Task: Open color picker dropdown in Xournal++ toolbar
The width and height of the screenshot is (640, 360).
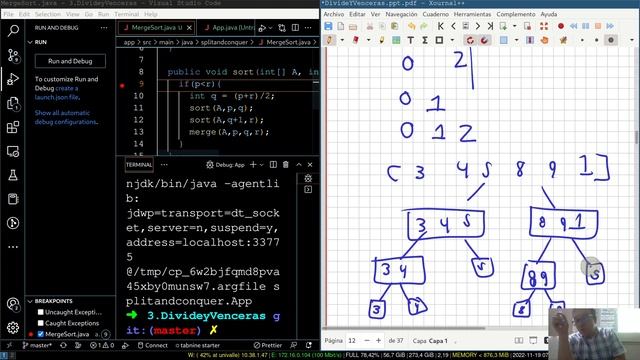Action: [x=632, y=40]
